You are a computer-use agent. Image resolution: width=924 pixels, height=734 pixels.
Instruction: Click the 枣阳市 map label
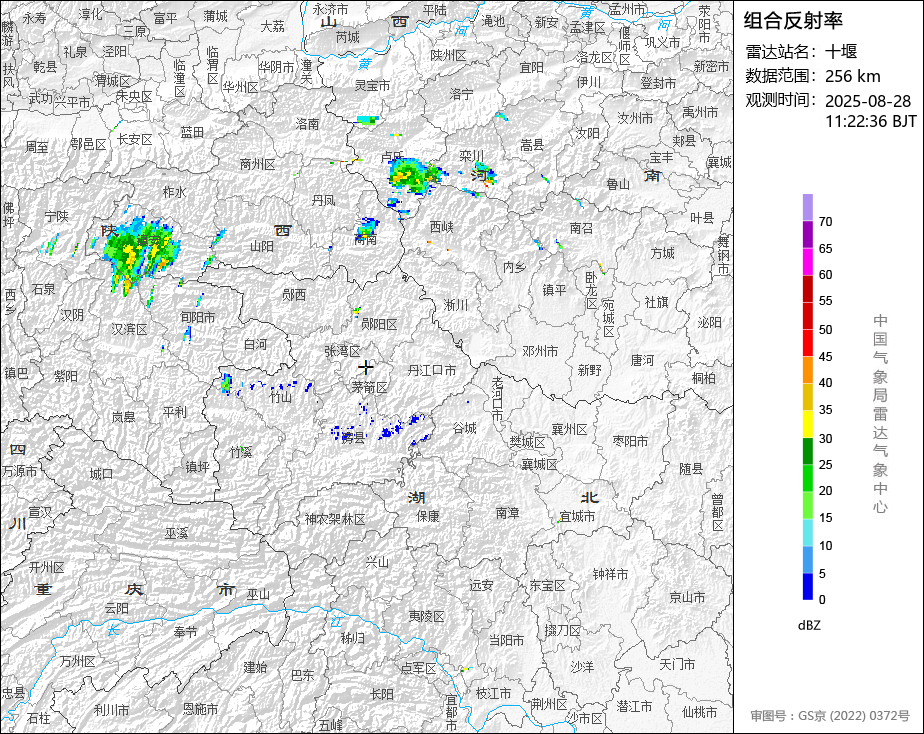[x=630, y=441]
